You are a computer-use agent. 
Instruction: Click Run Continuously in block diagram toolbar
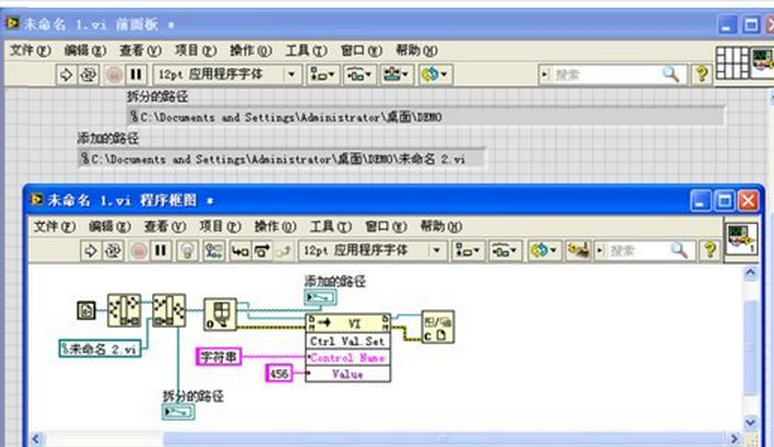(113, 251)
